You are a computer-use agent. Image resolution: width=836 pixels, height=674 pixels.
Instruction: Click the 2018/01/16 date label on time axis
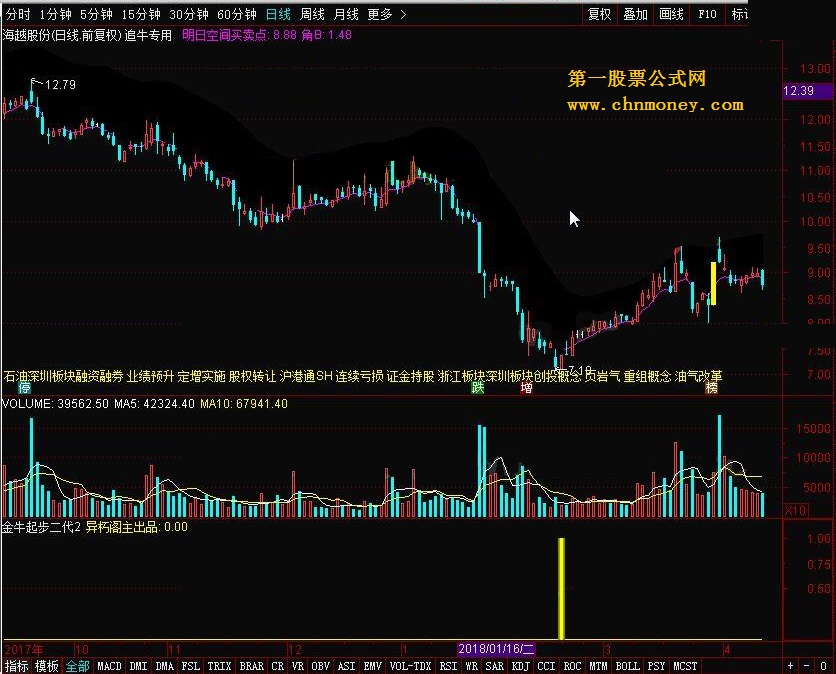[x=496, y=649]
